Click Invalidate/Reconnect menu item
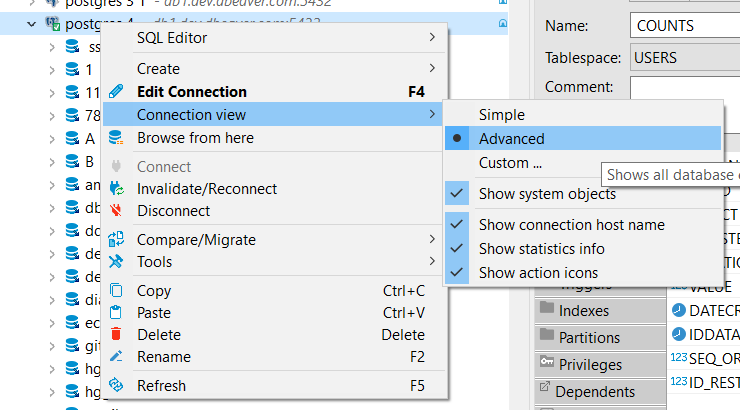This screenshot has height=410, width=740. click(275, 189)
